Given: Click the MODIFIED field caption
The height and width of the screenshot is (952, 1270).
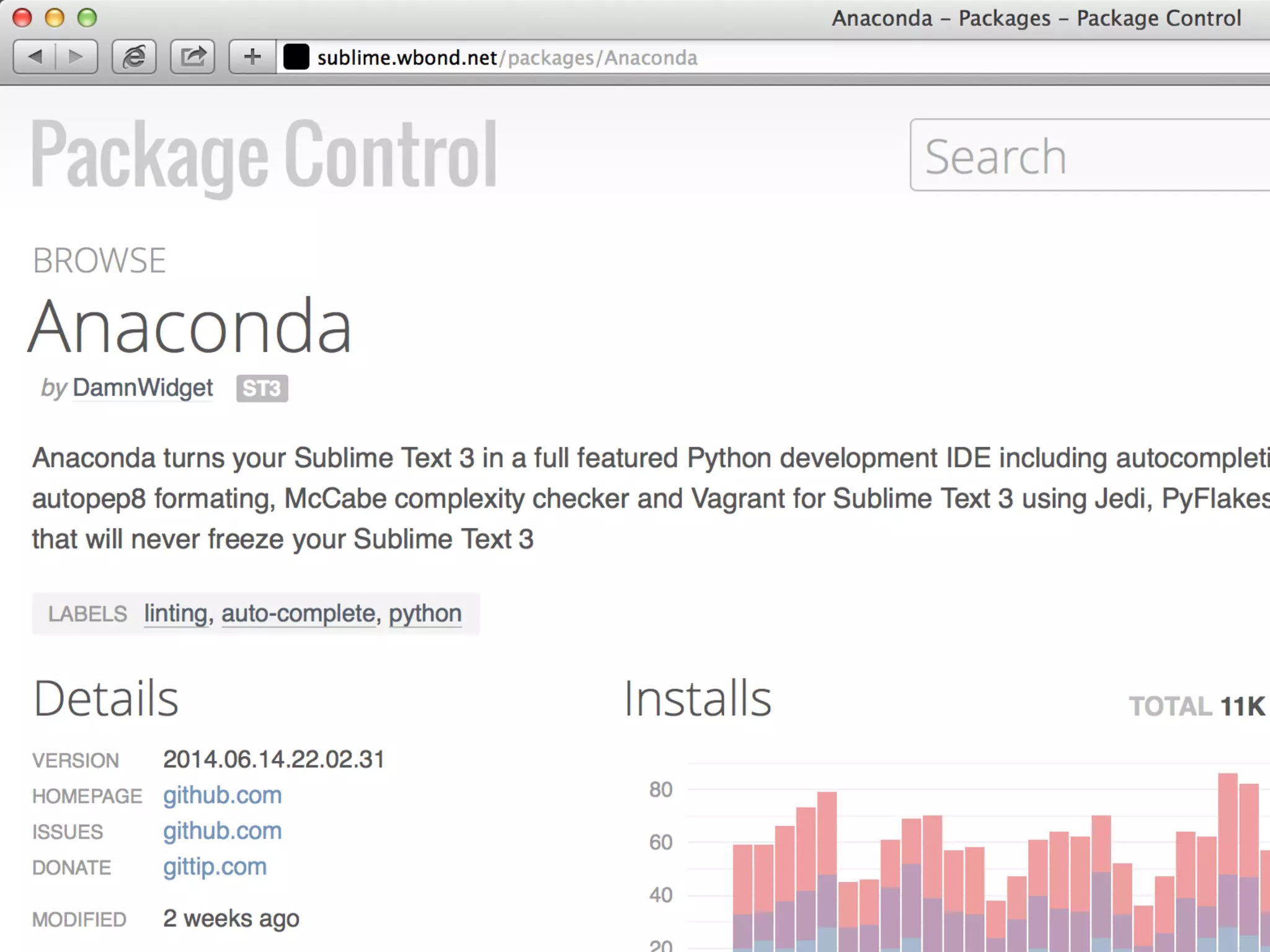Looking at the screenshot, I should (79, 920).
